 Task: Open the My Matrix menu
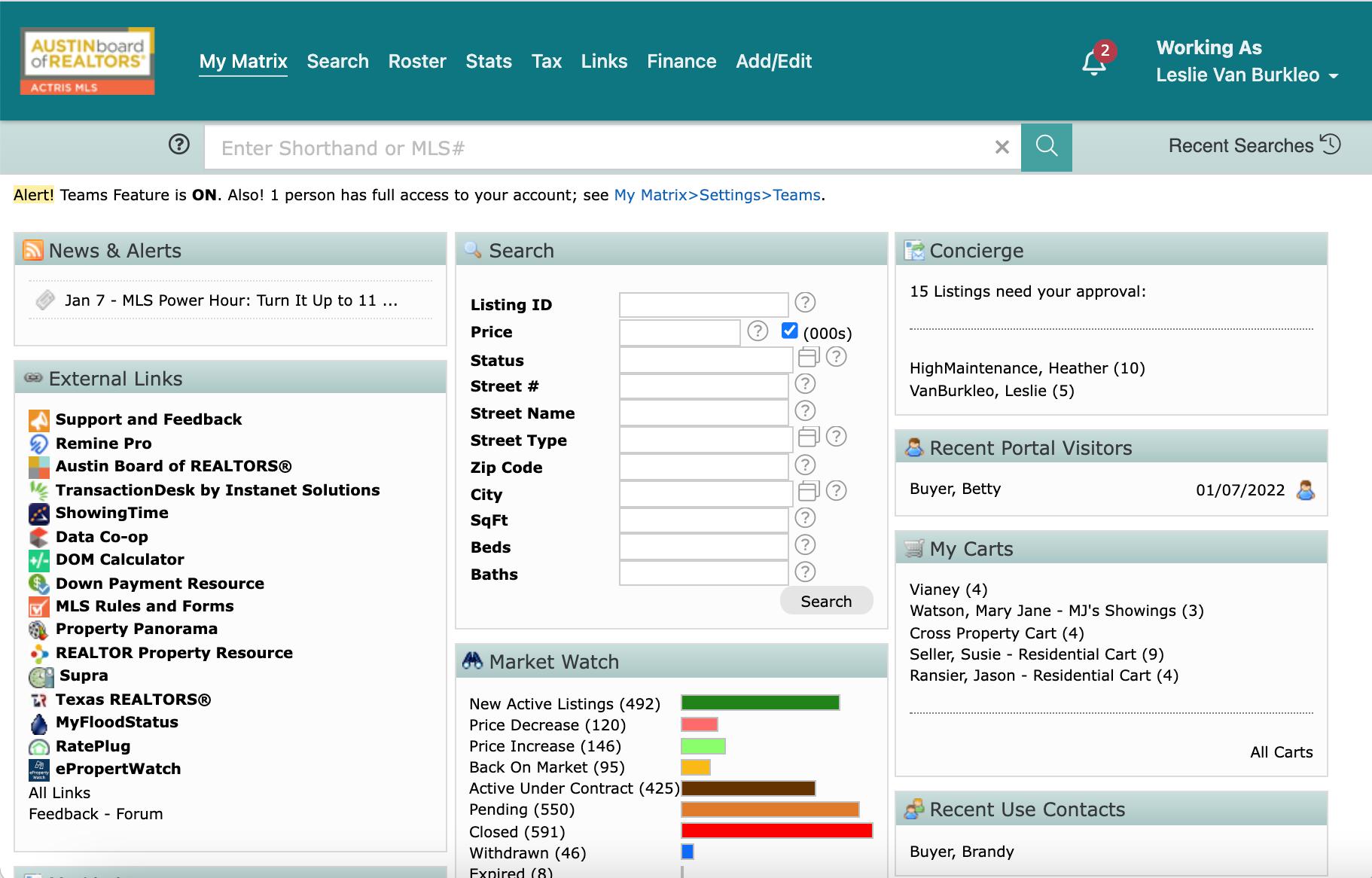click(x=243, y=62)
